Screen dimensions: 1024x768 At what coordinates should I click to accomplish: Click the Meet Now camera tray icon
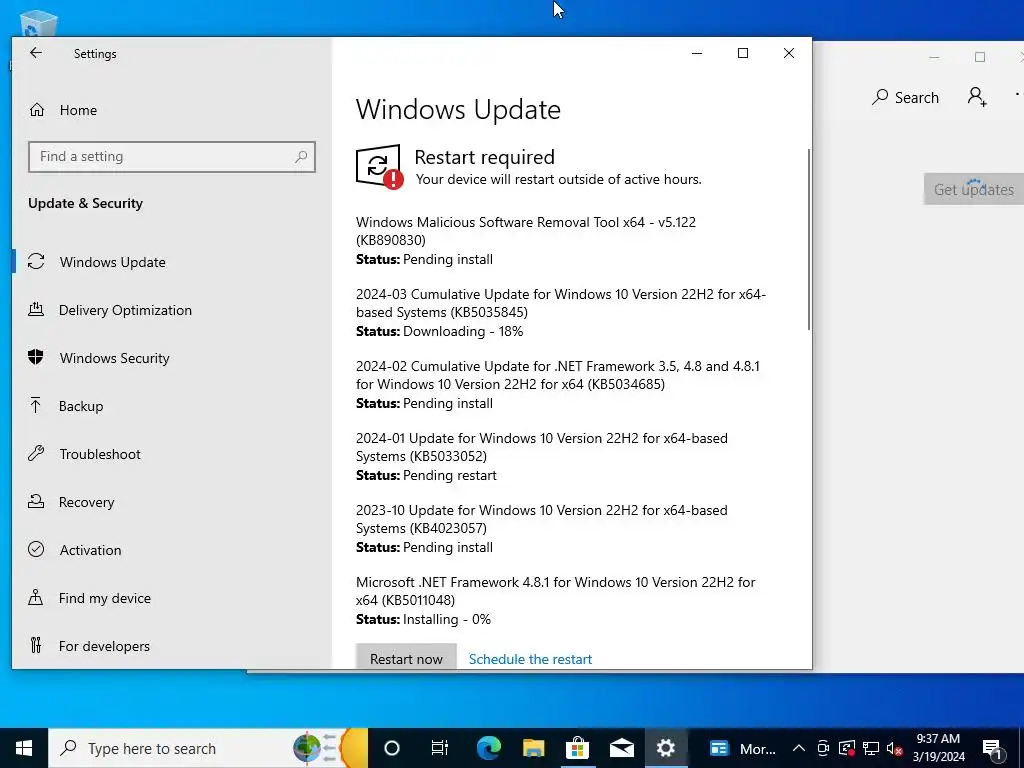click(824, 748)
